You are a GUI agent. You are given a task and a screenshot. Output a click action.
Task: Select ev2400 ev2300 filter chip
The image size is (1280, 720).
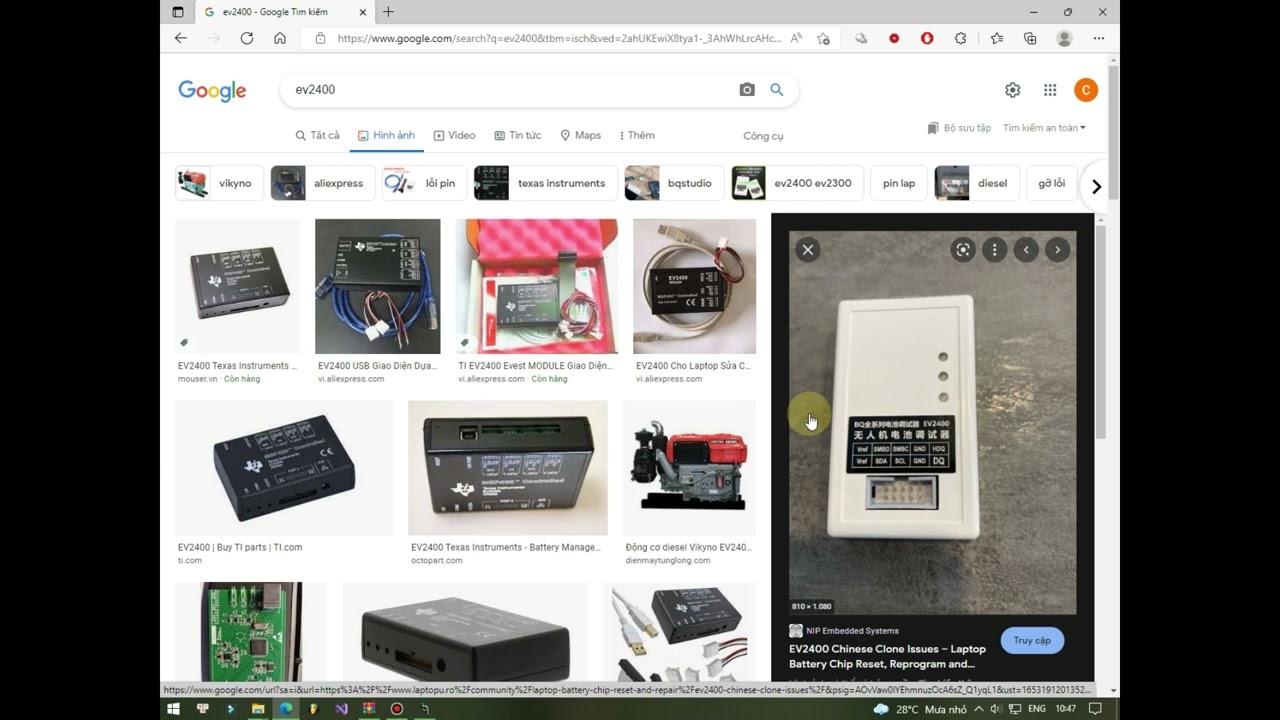[798, 183]
